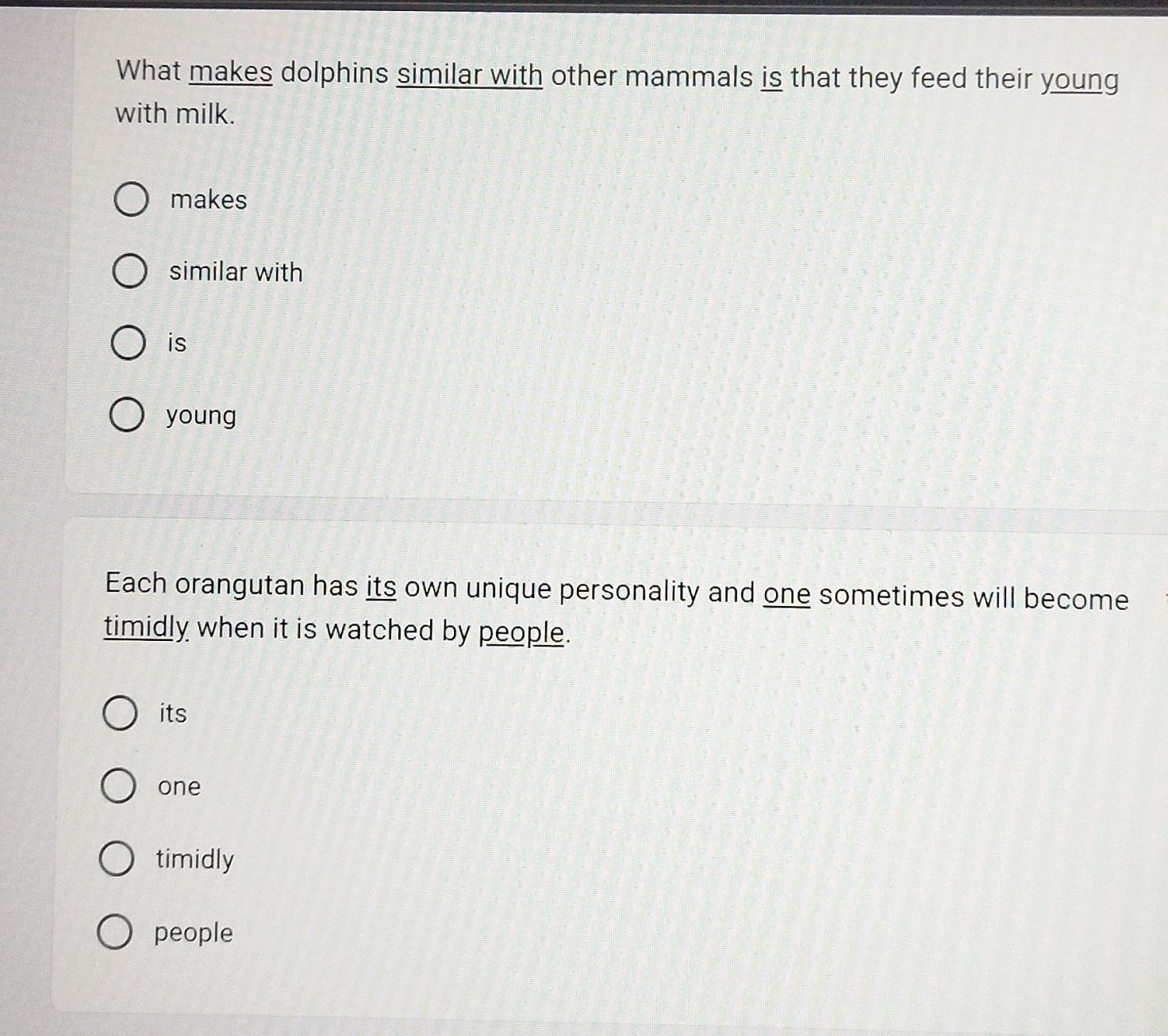Viewport: 1168px width, 1036px height.
Task: Choose the radio circle for option "one"
Action: pos(118,785)
